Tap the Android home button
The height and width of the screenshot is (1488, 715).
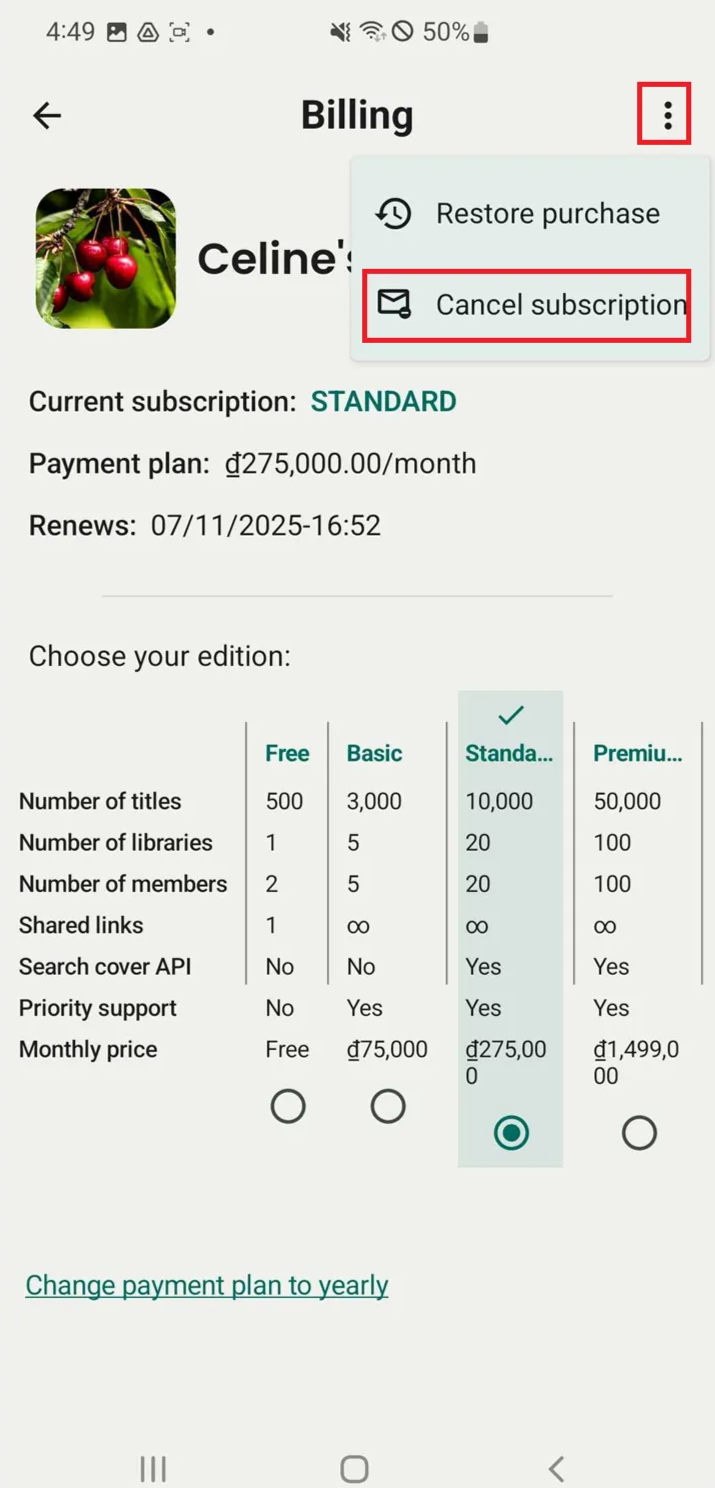coord(354,1469)
